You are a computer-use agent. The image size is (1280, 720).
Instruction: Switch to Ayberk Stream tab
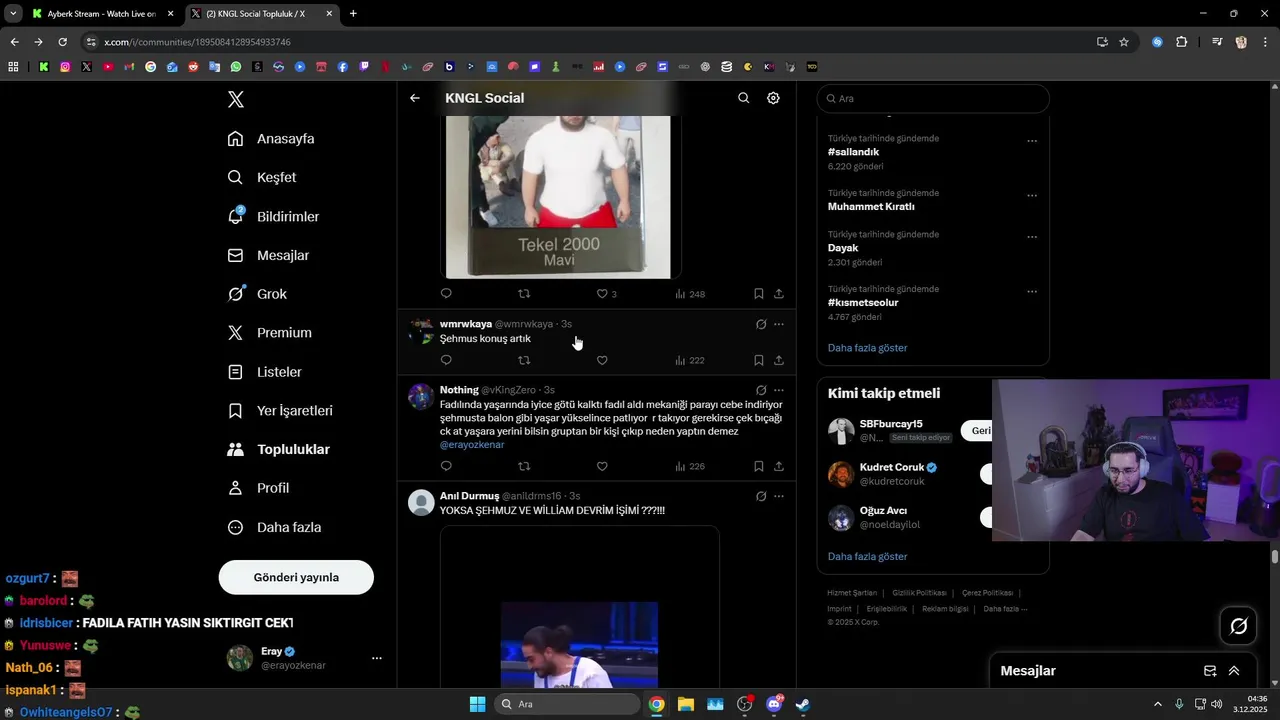[x=101, y=14]
